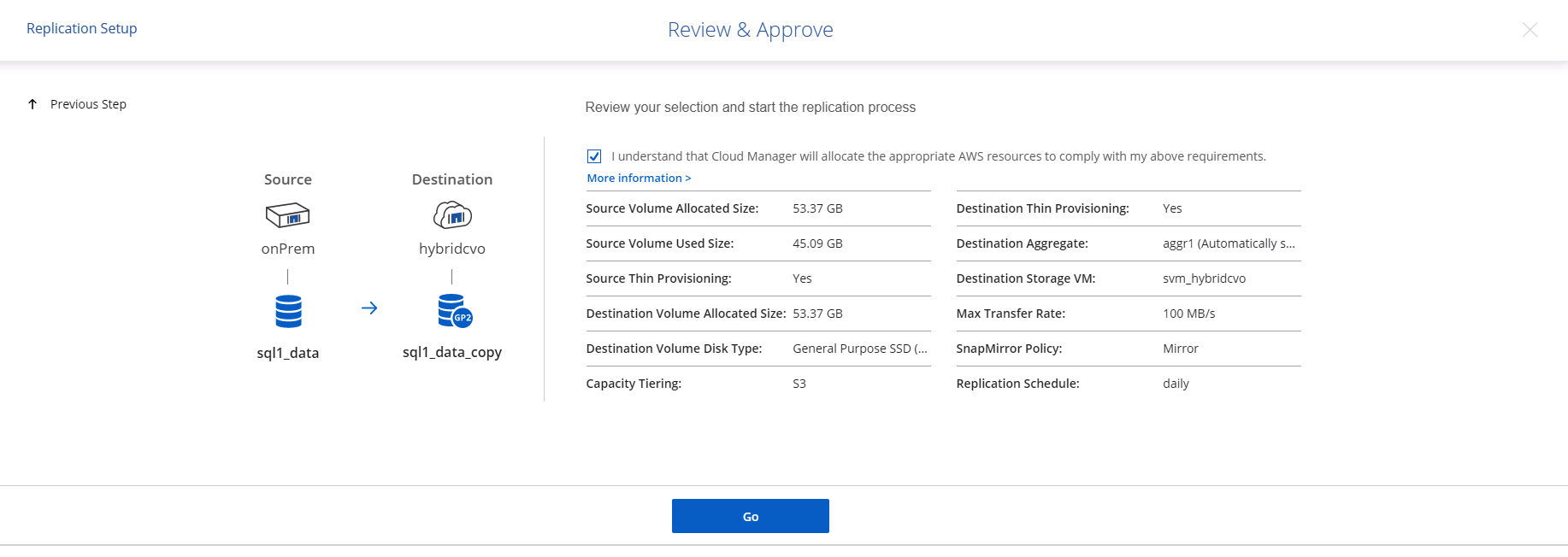Image resolution: width=1568 pixels, height=557 pixels.
Task: Click the onPrem source system icon
Action: point(287,215)
